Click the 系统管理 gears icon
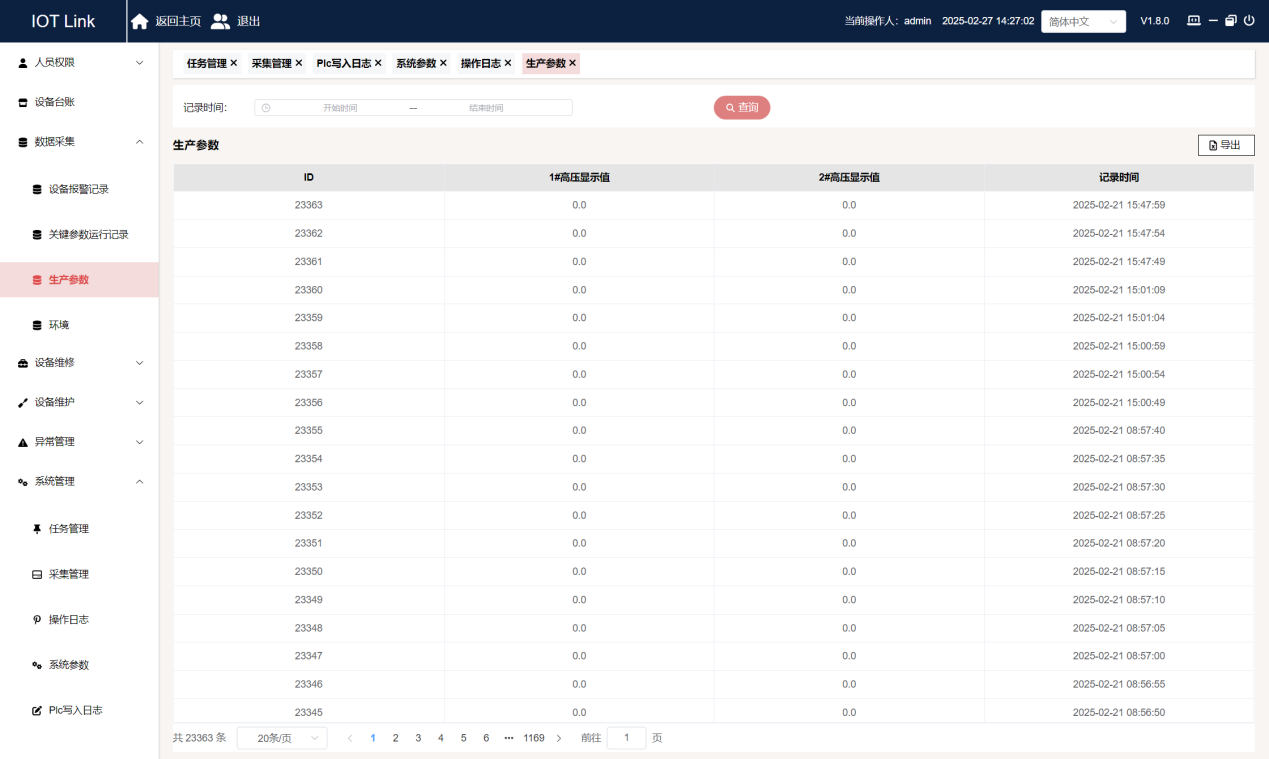The height and width of the screenshot is (759, 1269). click(23, 482)
